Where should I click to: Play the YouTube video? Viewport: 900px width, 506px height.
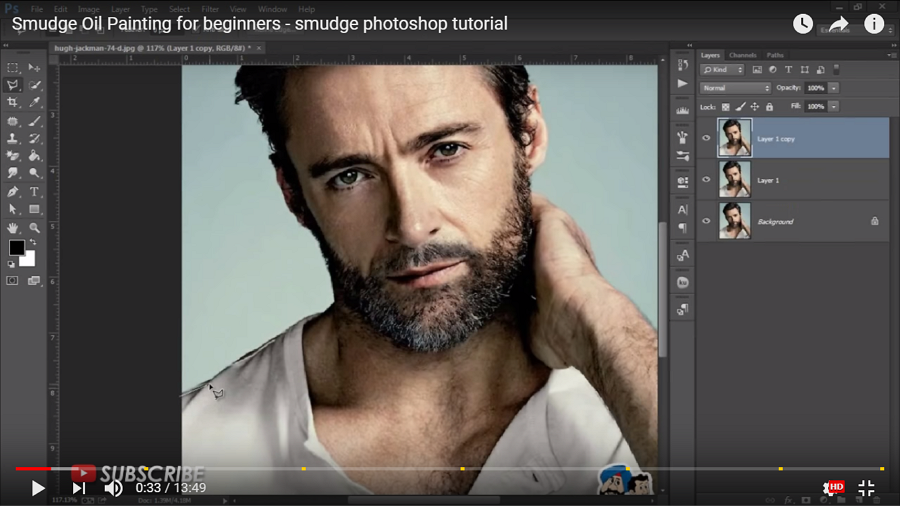click(38, 488)
